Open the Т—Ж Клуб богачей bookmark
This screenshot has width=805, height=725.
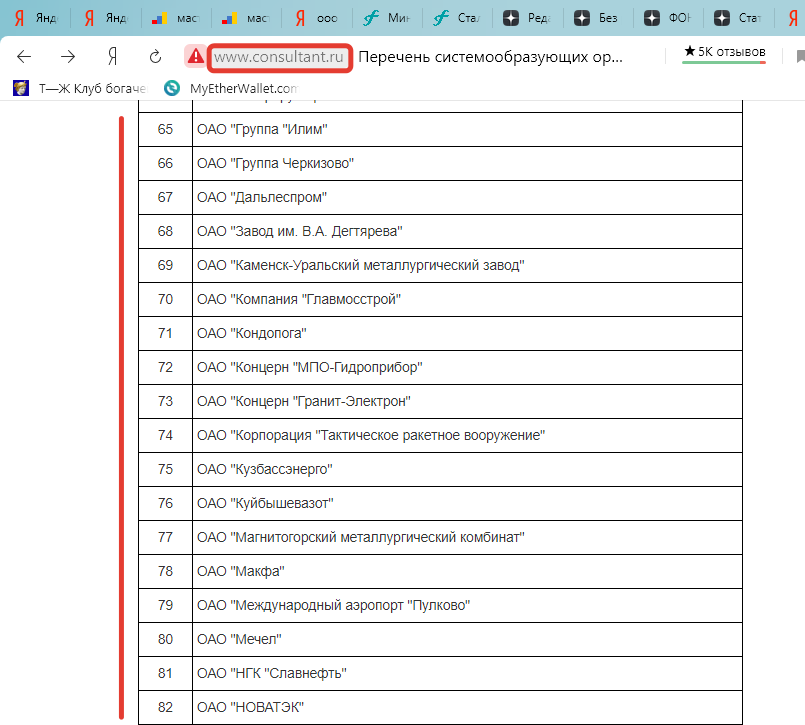tap(80, 88)
